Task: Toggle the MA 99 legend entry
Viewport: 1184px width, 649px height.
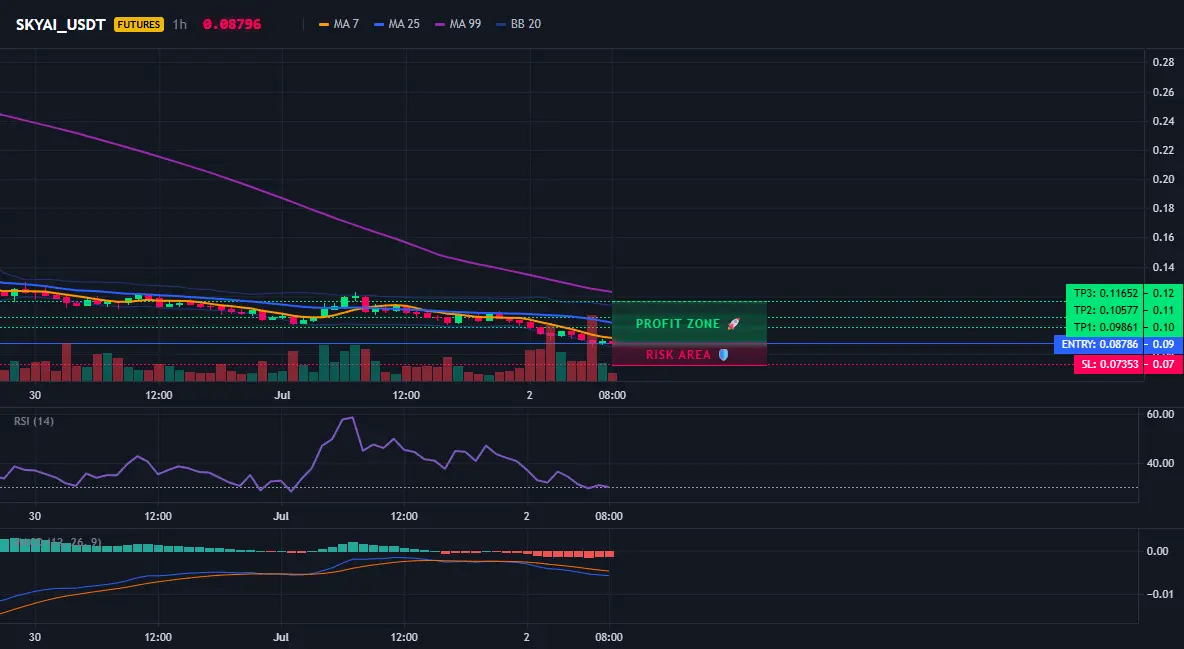Action: click(x=458, y=24)
